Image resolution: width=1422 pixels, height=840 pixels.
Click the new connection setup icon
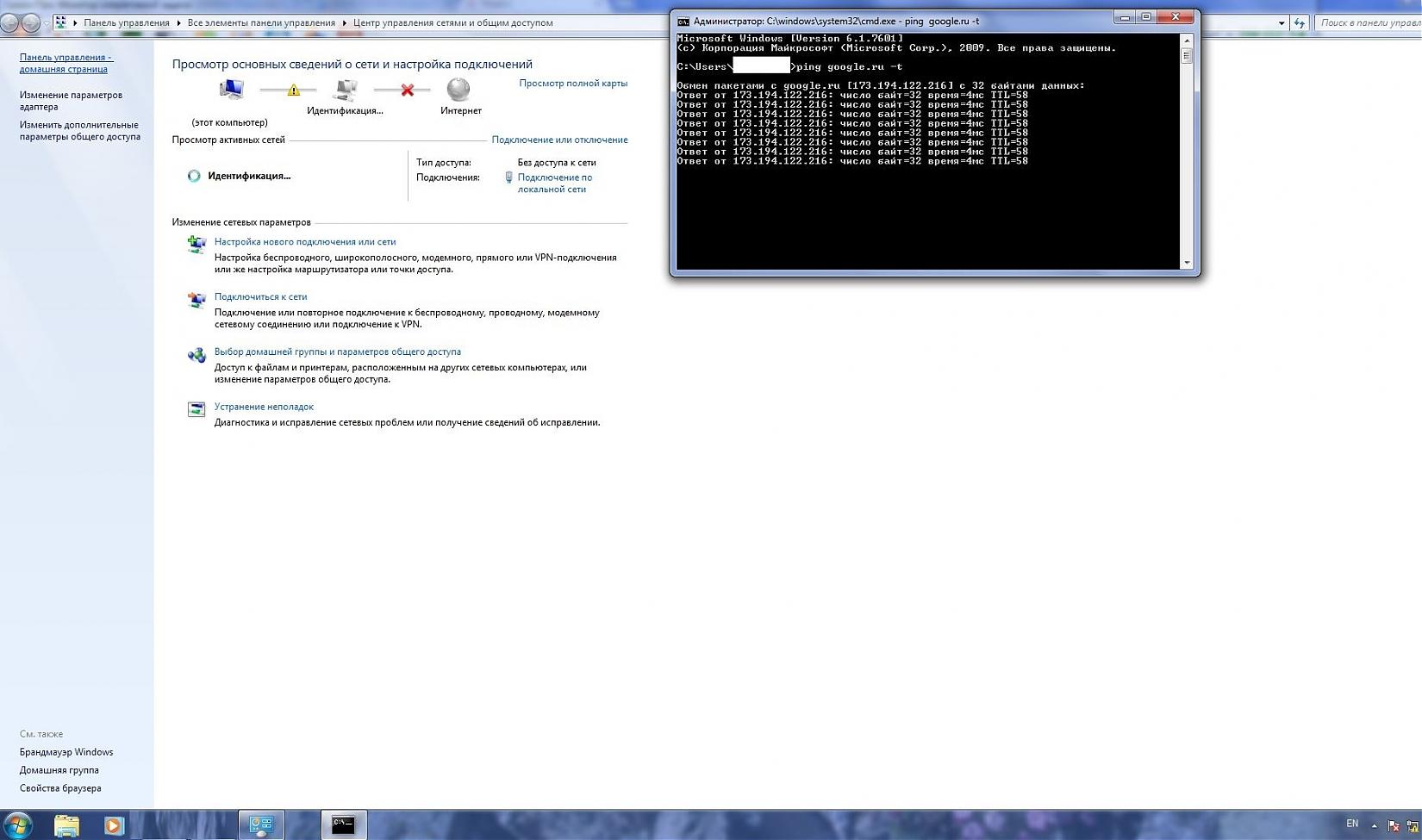[197, 245]
